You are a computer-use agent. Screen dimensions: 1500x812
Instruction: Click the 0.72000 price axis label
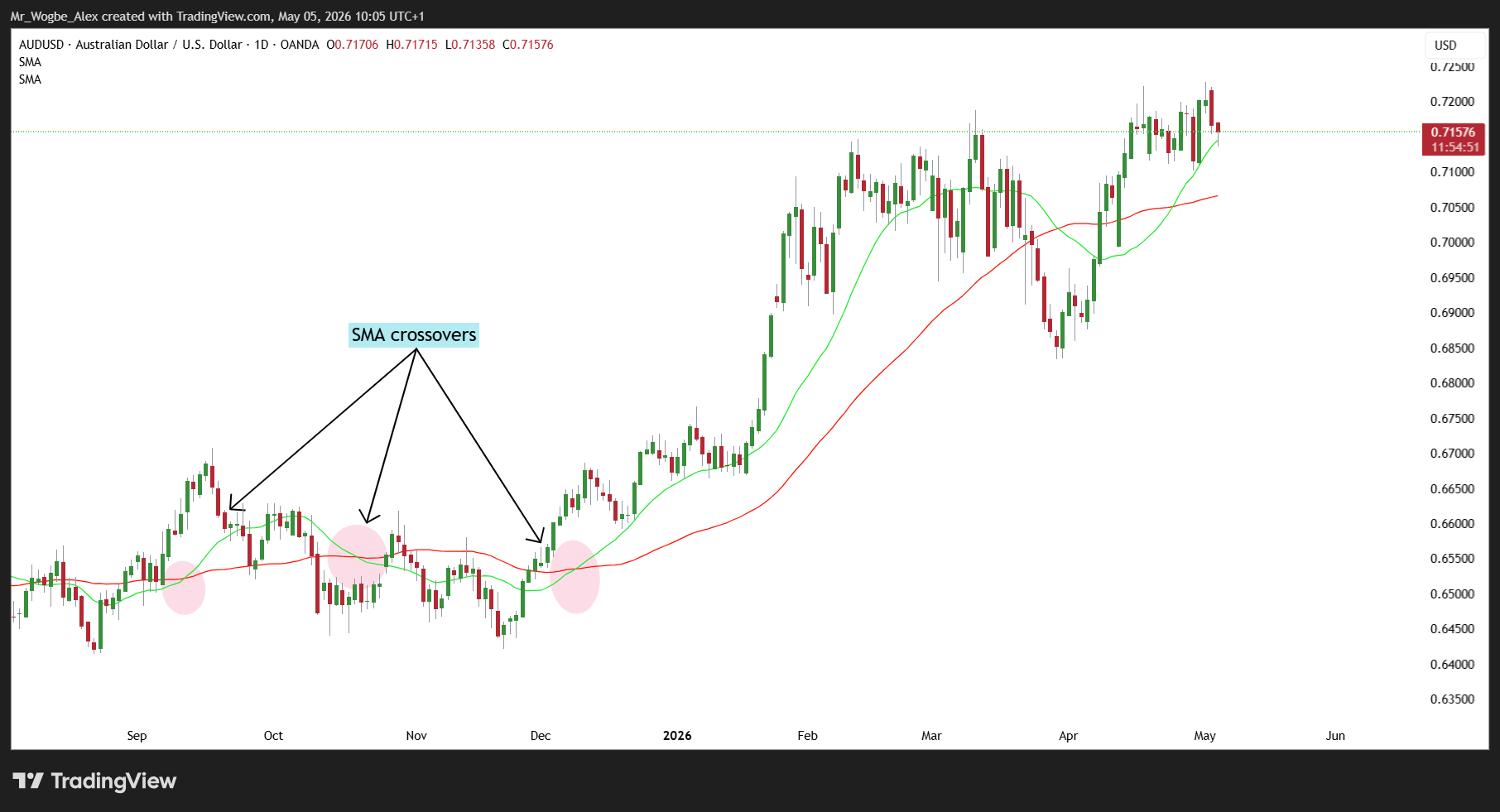[1452, 102]
